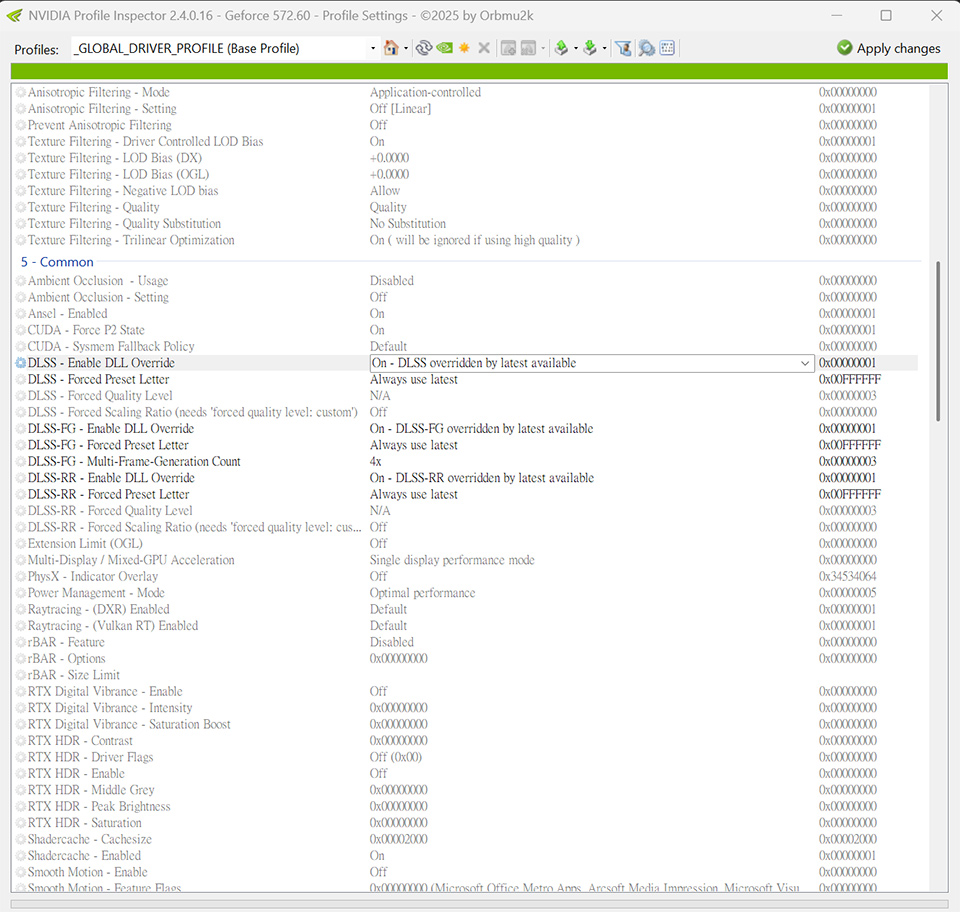Create a new profile with the star icon
Screen dimensions: 960x912
(464, 47)
